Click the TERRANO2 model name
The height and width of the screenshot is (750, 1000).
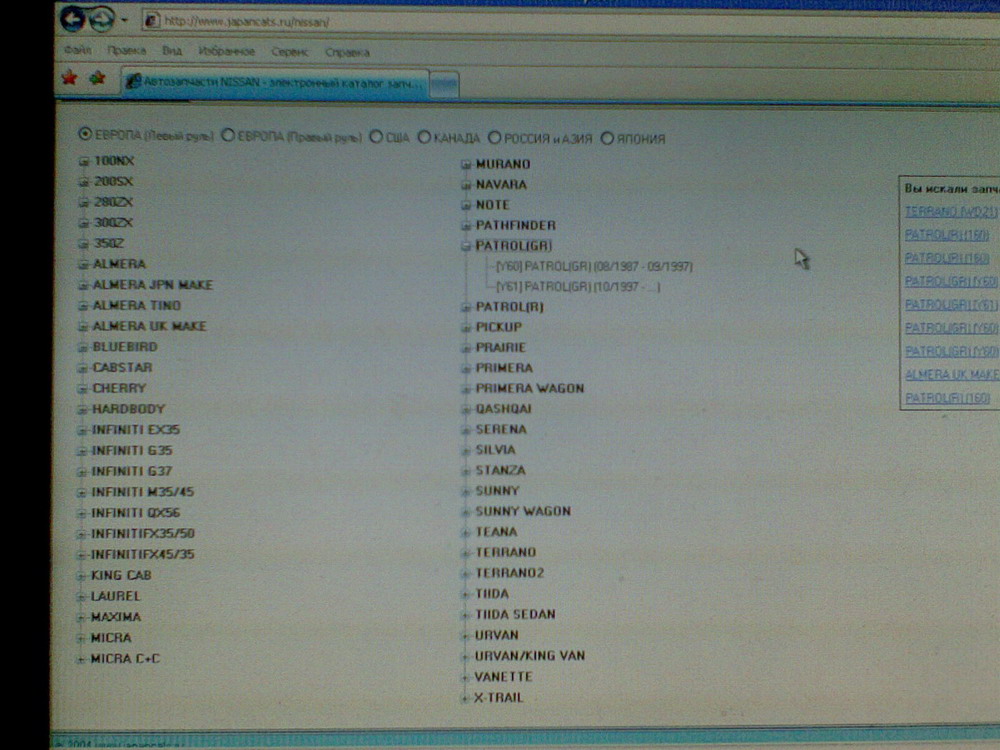click(x=510, y=573)
